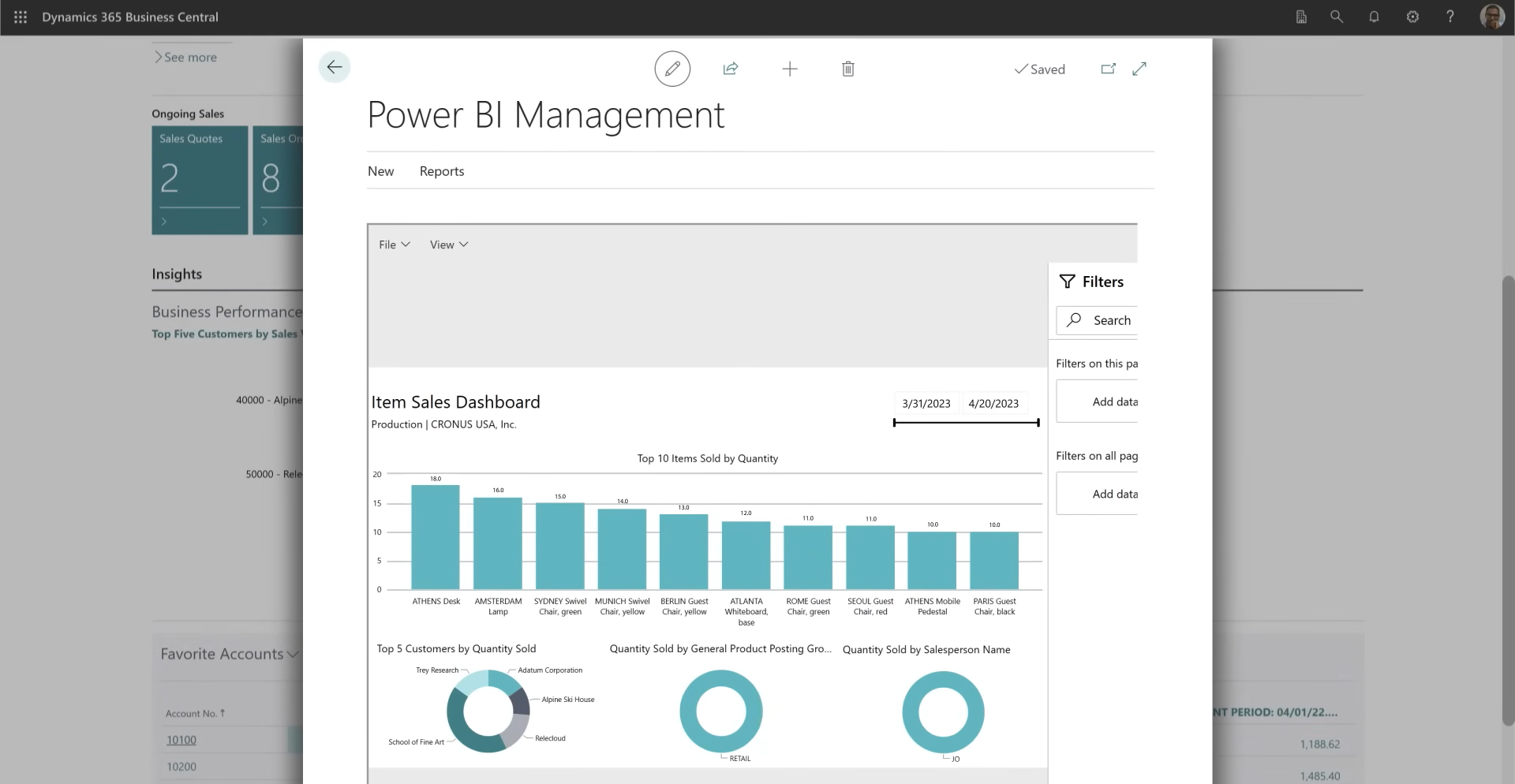Viewport: 1515px width, 784px height.
Task: Click account 10200 row
Action: pyautogui.click(x=181, y=767)
